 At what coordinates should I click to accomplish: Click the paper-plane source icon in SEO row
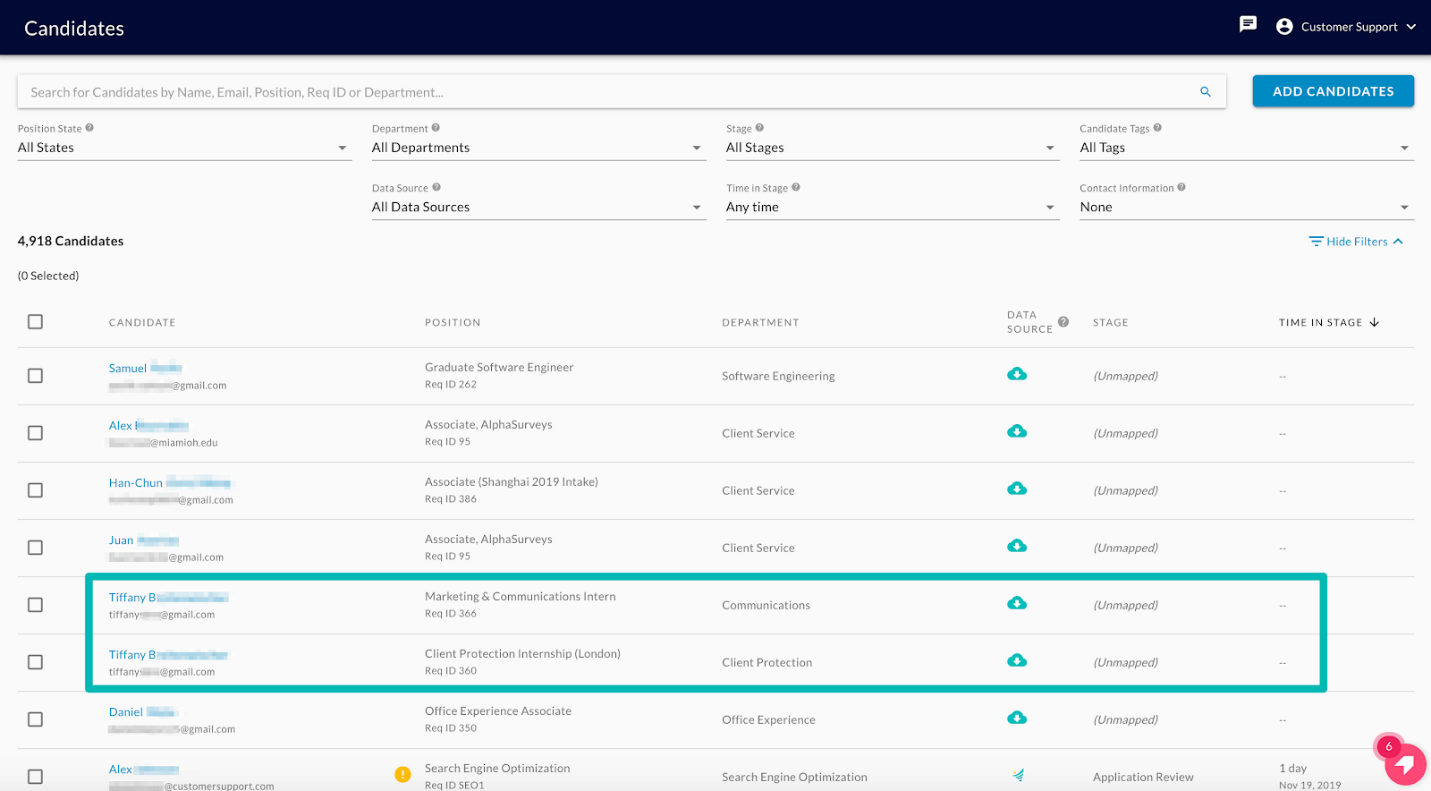[x=1017, y=775]
